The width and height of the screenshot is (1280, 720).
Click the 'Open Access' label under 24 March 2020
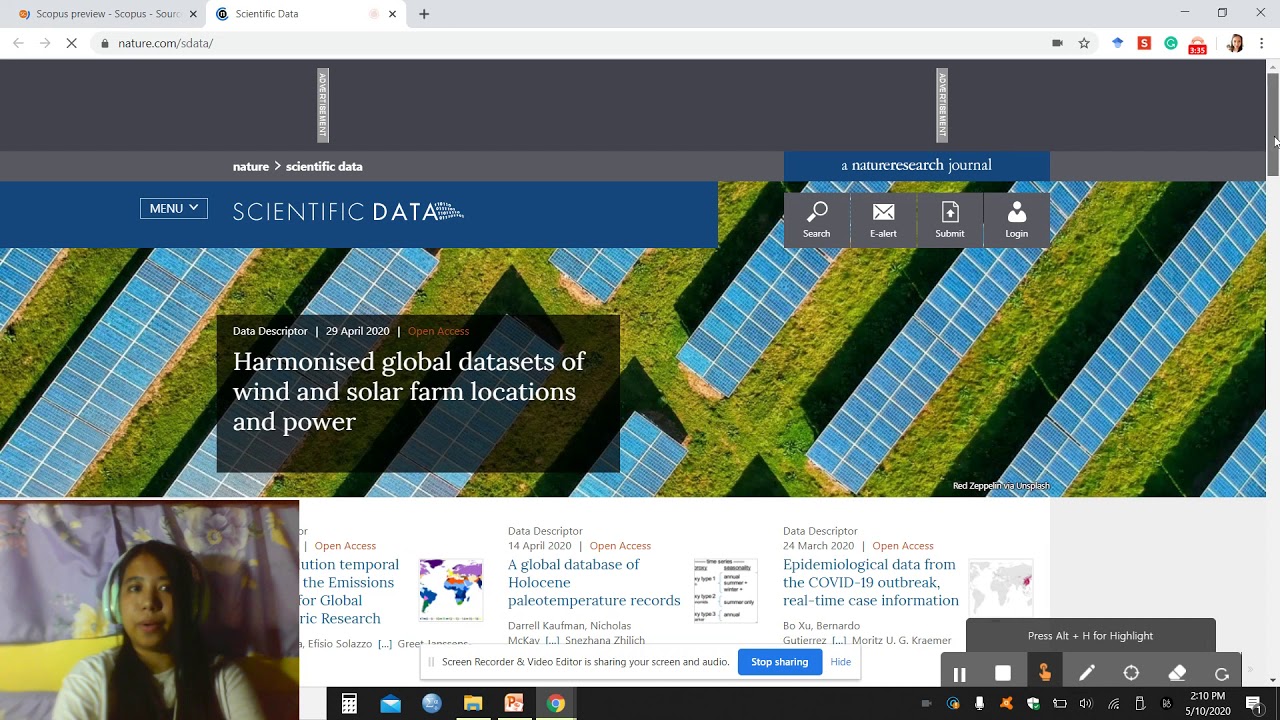click(x=903, y=546)
